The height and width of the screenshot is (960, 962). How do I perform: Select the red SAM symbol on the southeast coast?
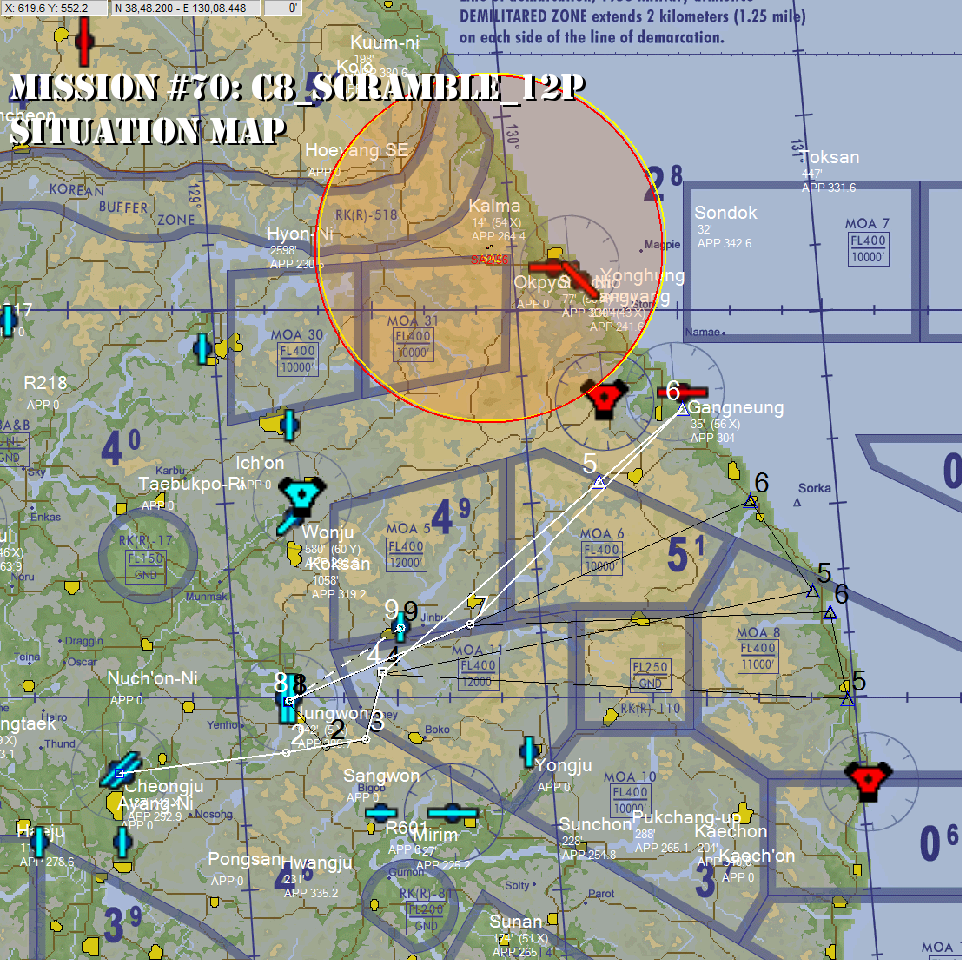coord(868,781)
